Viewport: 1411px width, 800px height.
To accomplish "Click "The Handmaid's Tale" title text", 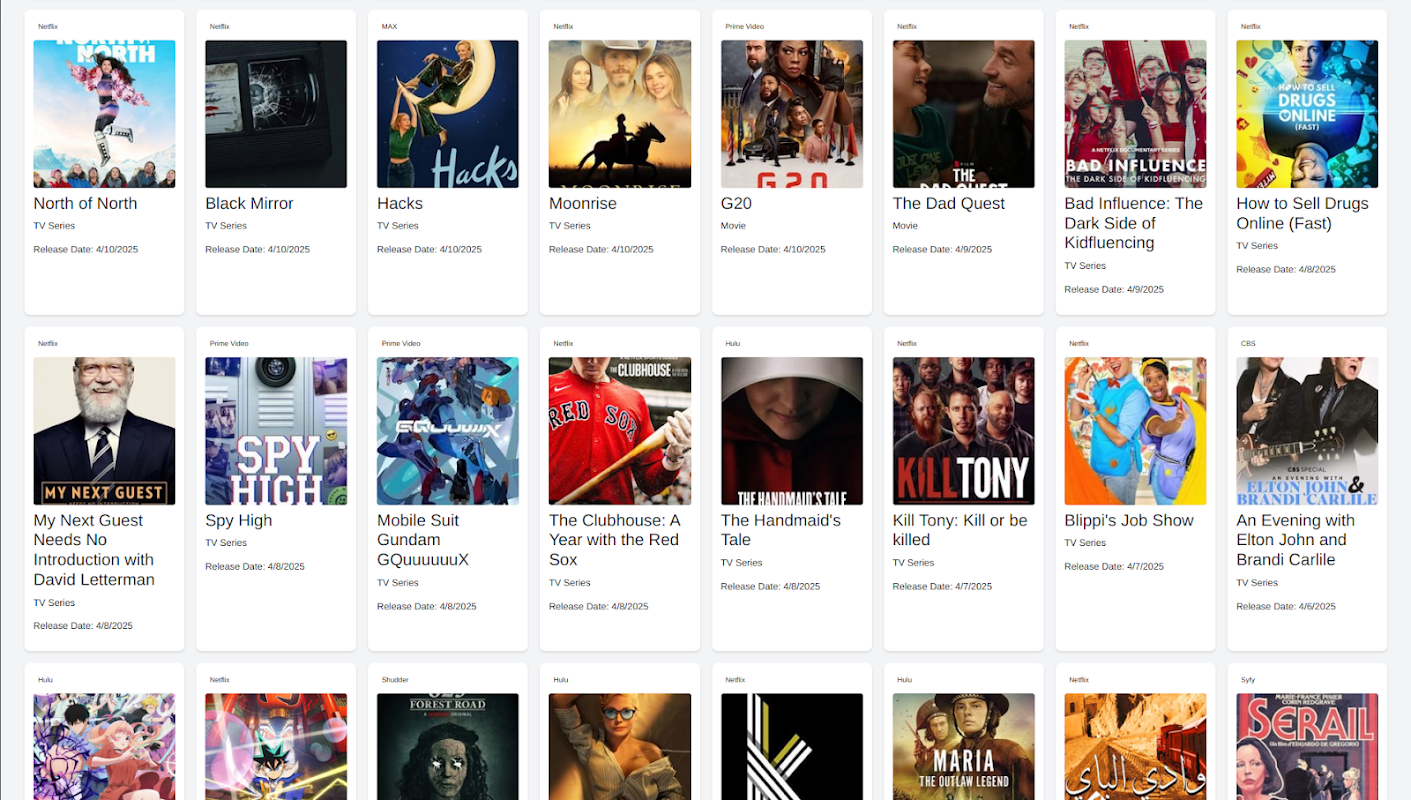I will pos(781,530).
